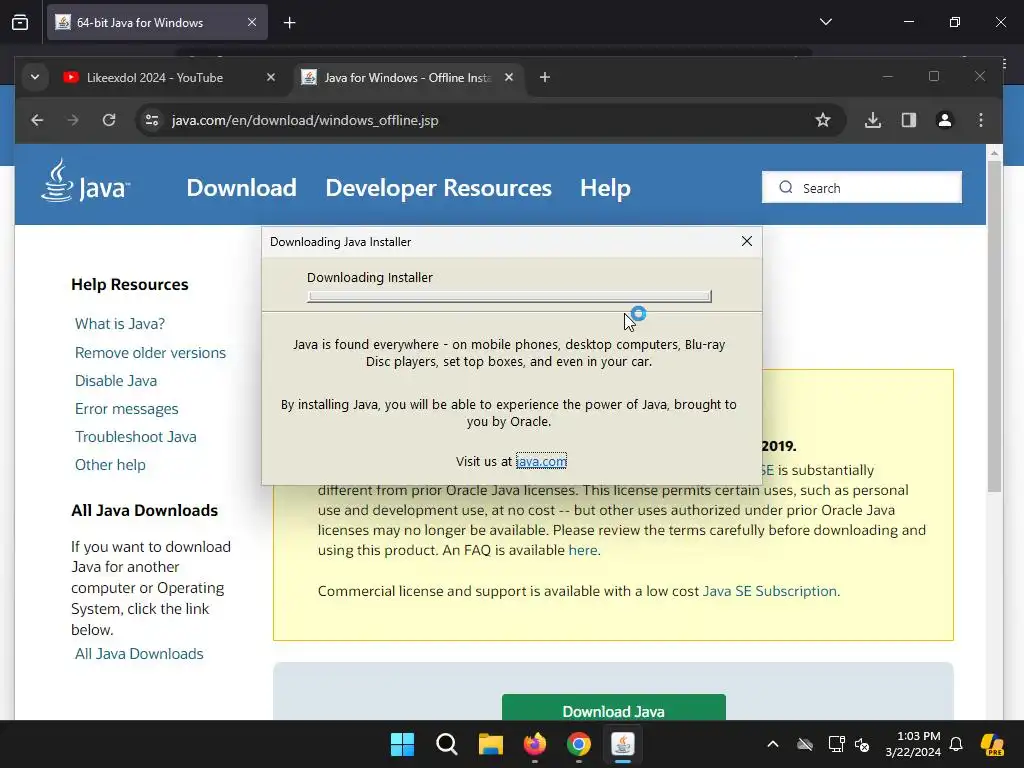Go back using the browser back arrow
1024x768 pixels.
click(x=37, y=120)
